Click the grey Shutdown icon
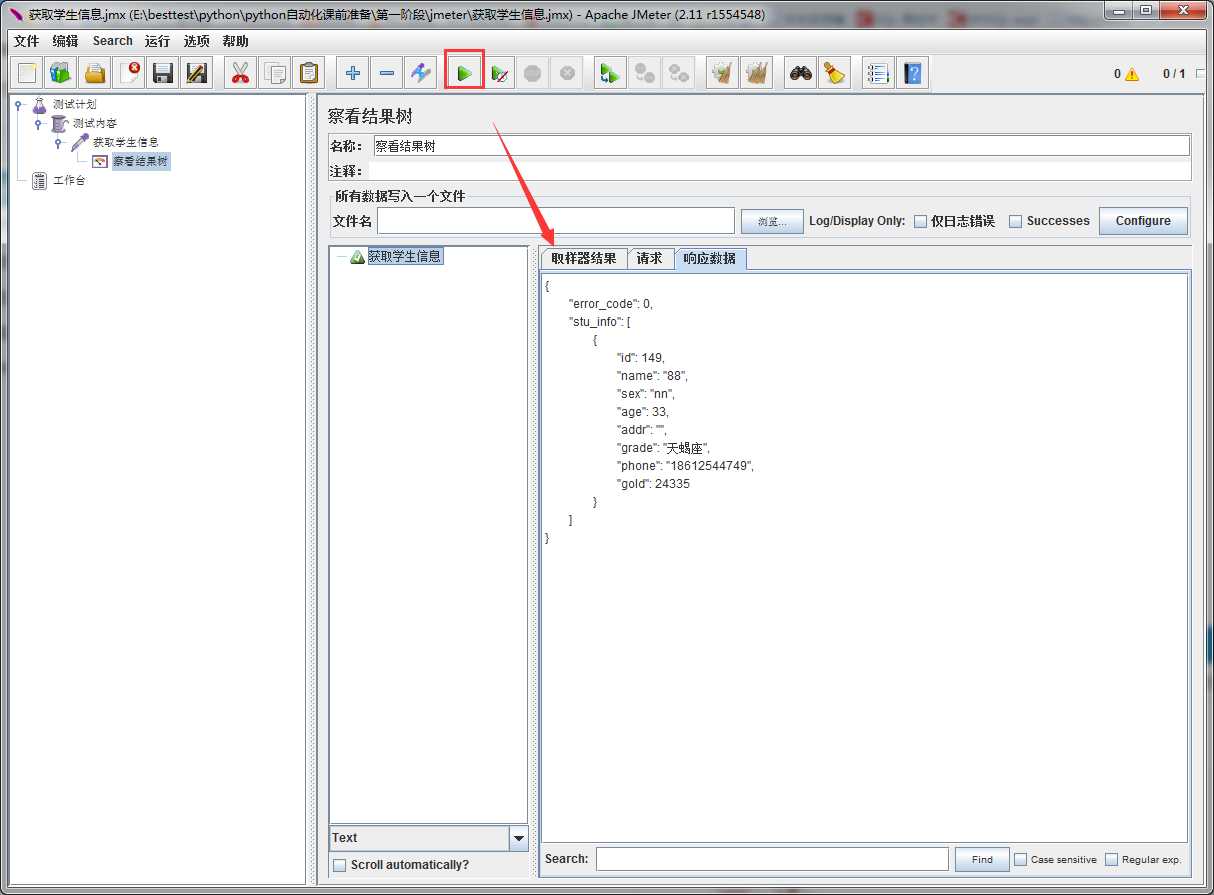 click(568, 73)
